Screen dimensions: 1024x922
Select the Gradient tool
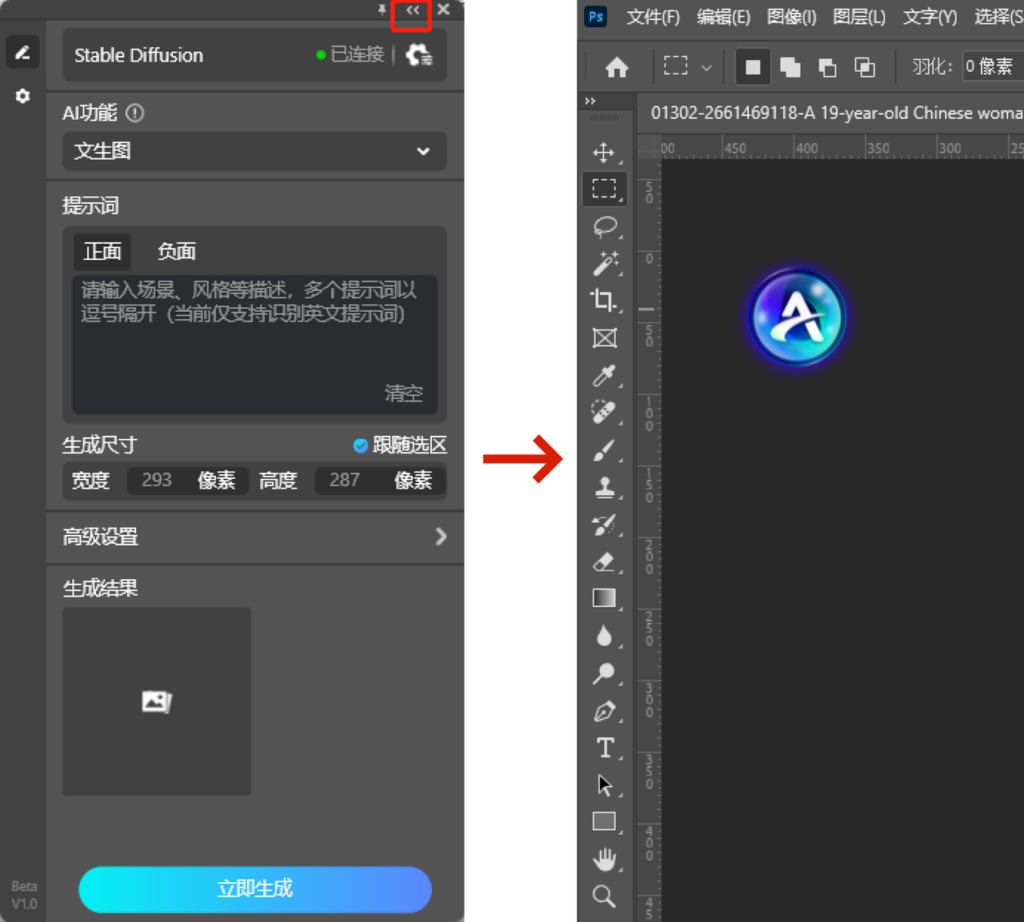point(604,598)
